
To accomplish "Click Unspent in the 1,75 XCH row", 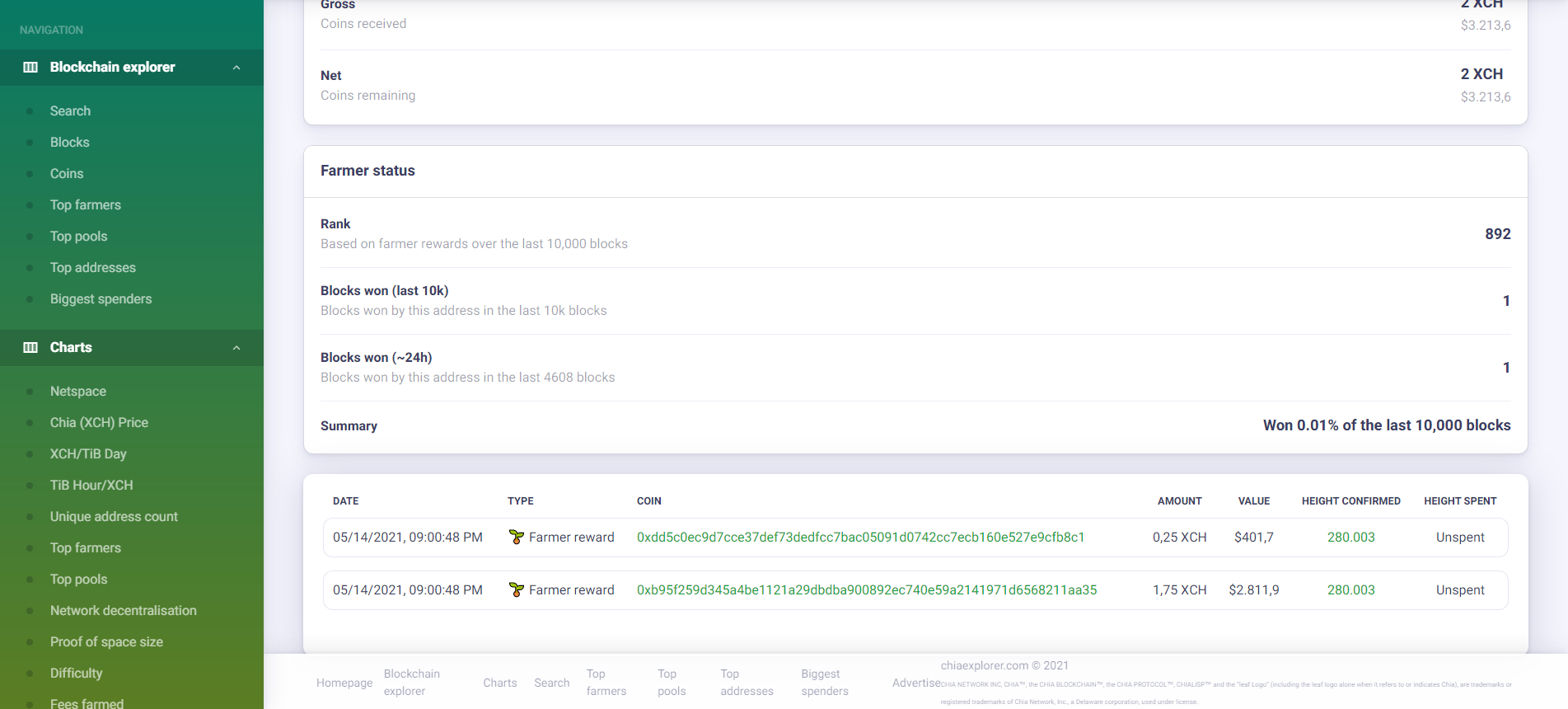I will [x=1460, y=589].
